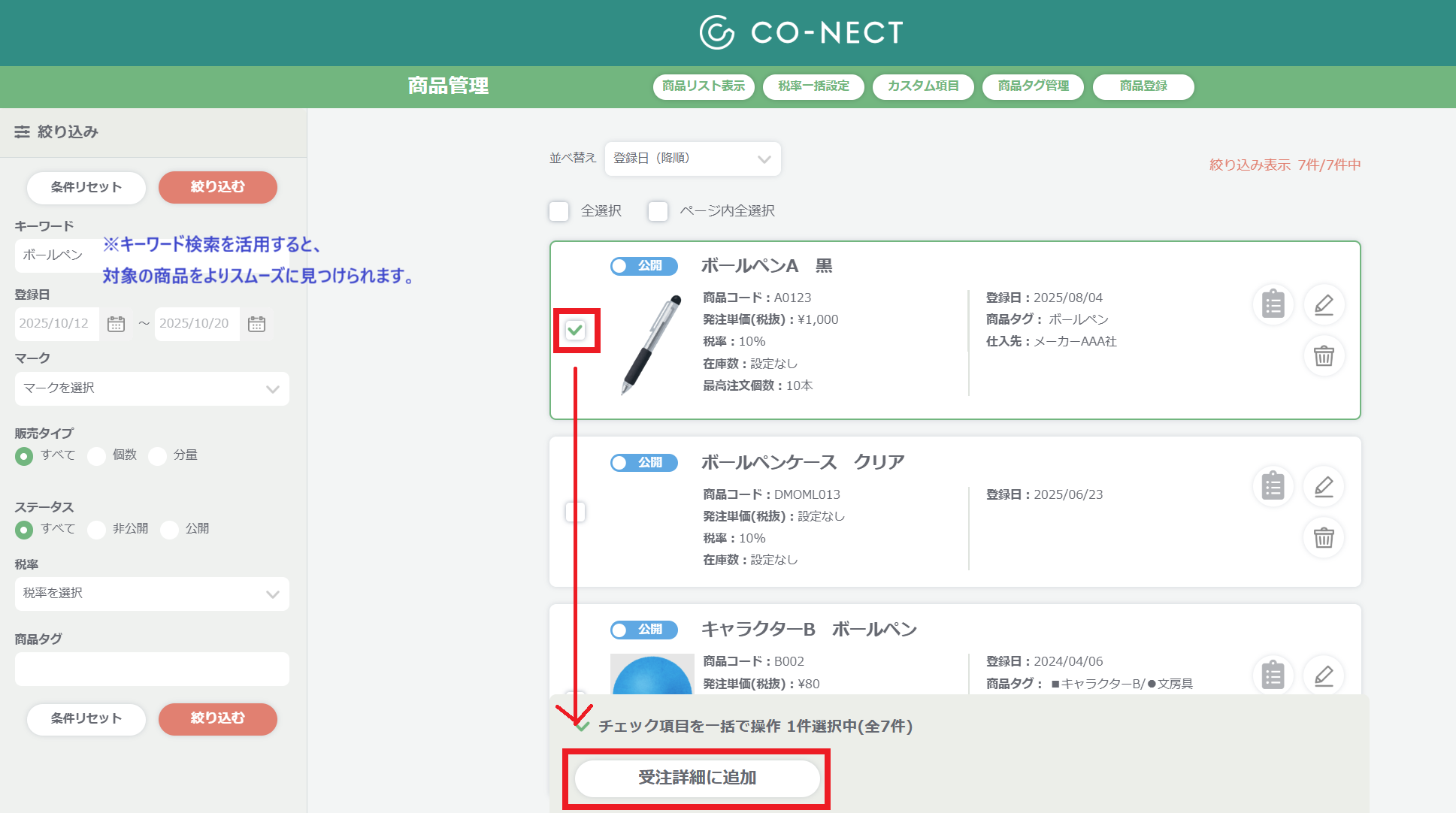Click the blue ball thumbnail of キャラクターB
The image size is (1456, 813).
652,674
